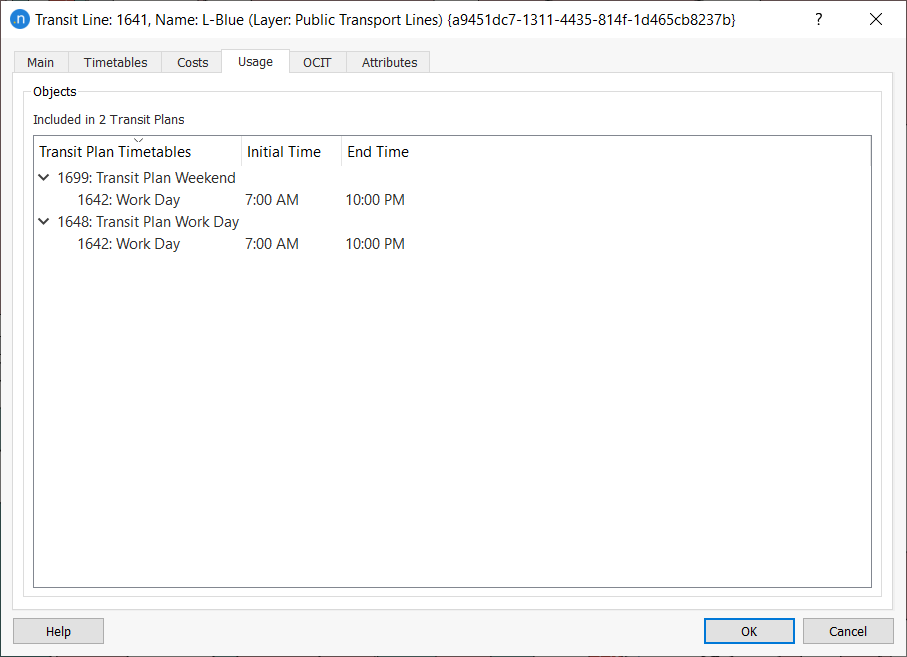Open the title bar help question mark
This screenshot has height=657, width=907.
[818, 19]
